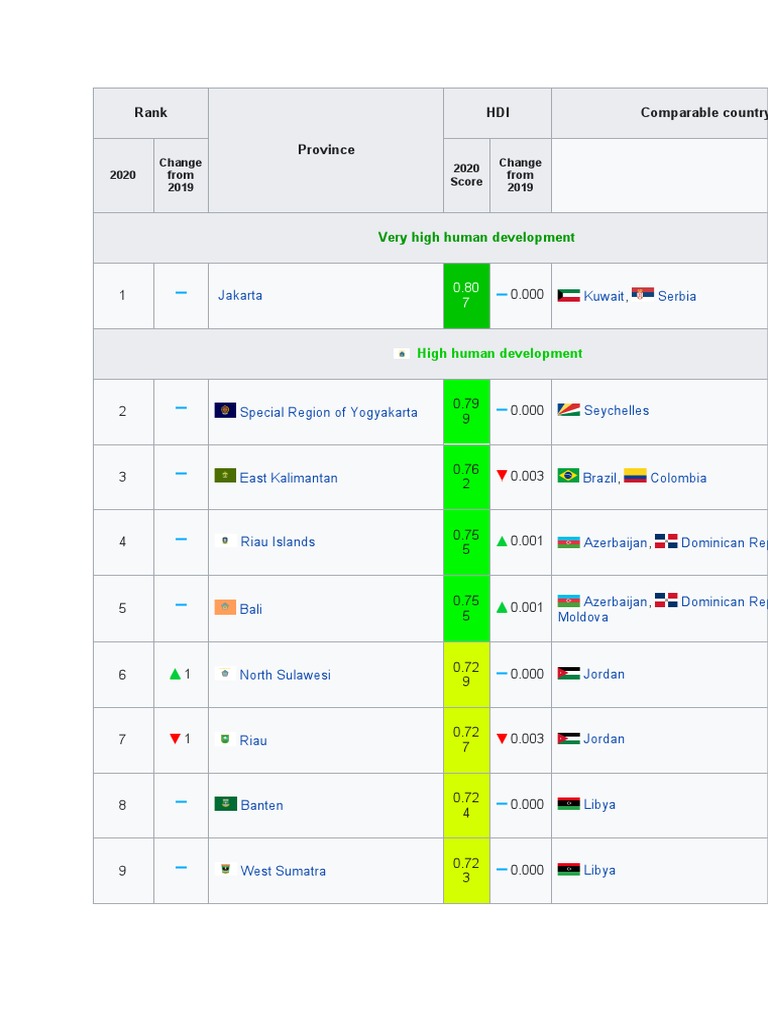Image resolution: width=768 pixels, height=1024 pixels.
Task: Click the Moldova country link
Action: point(583,617)
